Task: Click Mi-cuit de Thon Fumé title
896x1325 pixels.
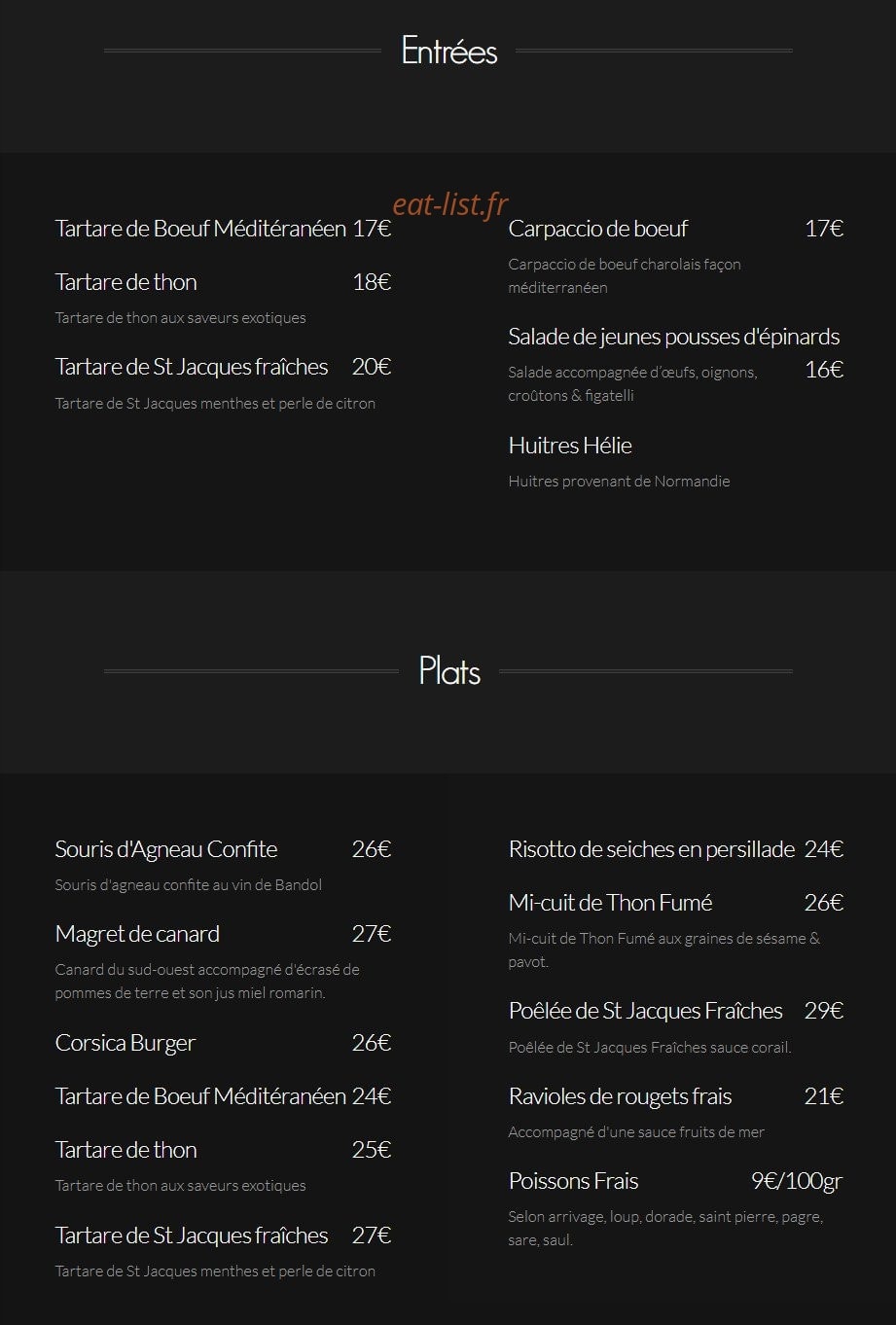Action: [x=610, y=903]
